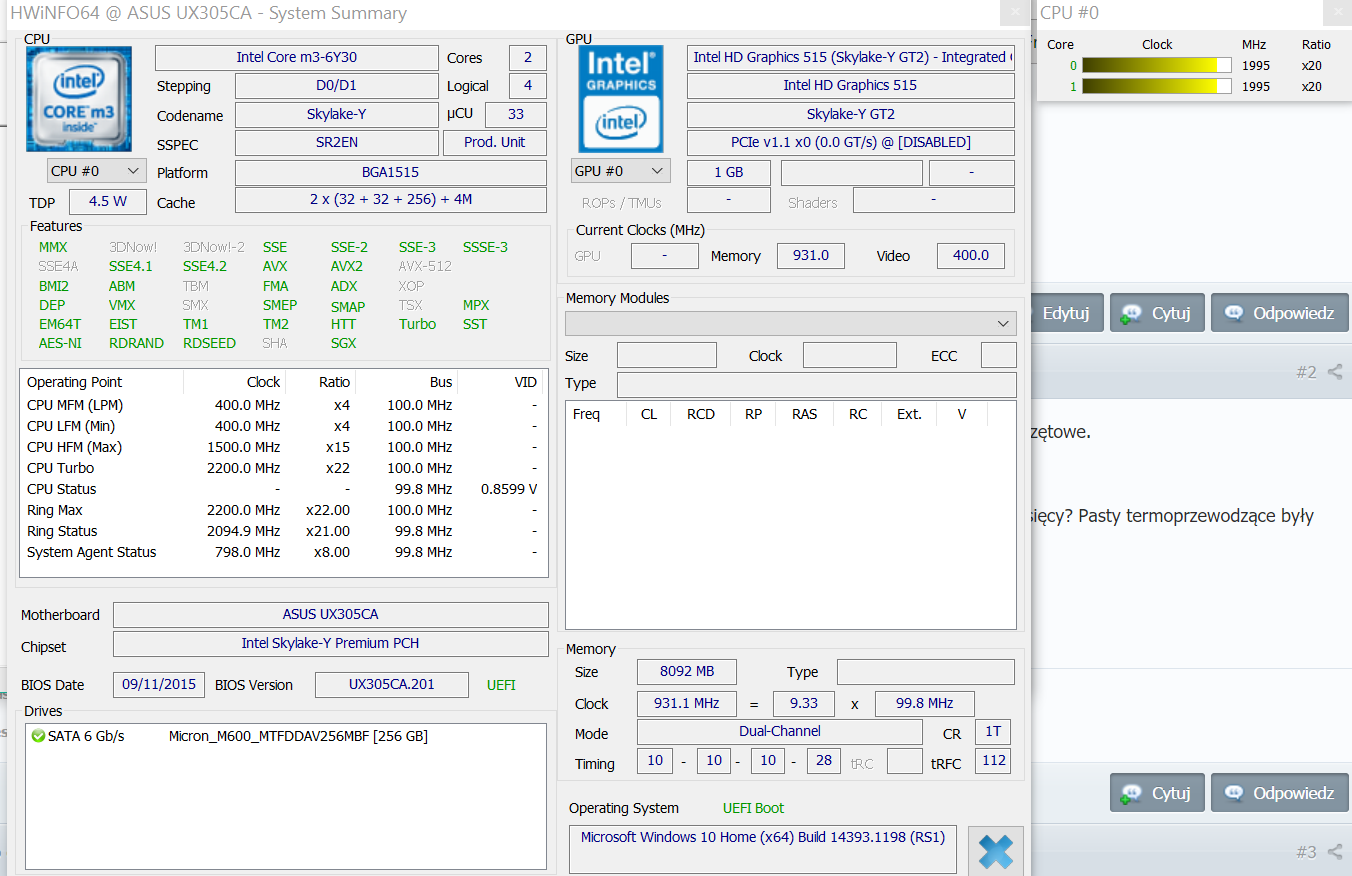Image resolution: width=1352 pixels, height=876 pixels.
Task: Click the Intel HD Graphics 515 GPU name field
Action: pos(851,85)
